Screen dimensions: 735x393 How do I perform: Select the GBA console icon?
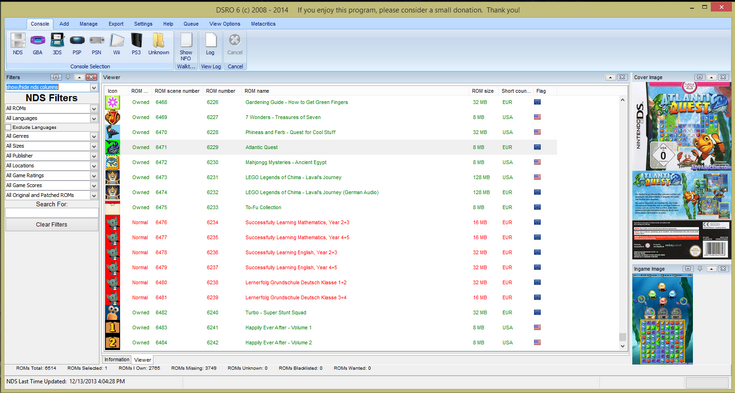tap(38, 41)
